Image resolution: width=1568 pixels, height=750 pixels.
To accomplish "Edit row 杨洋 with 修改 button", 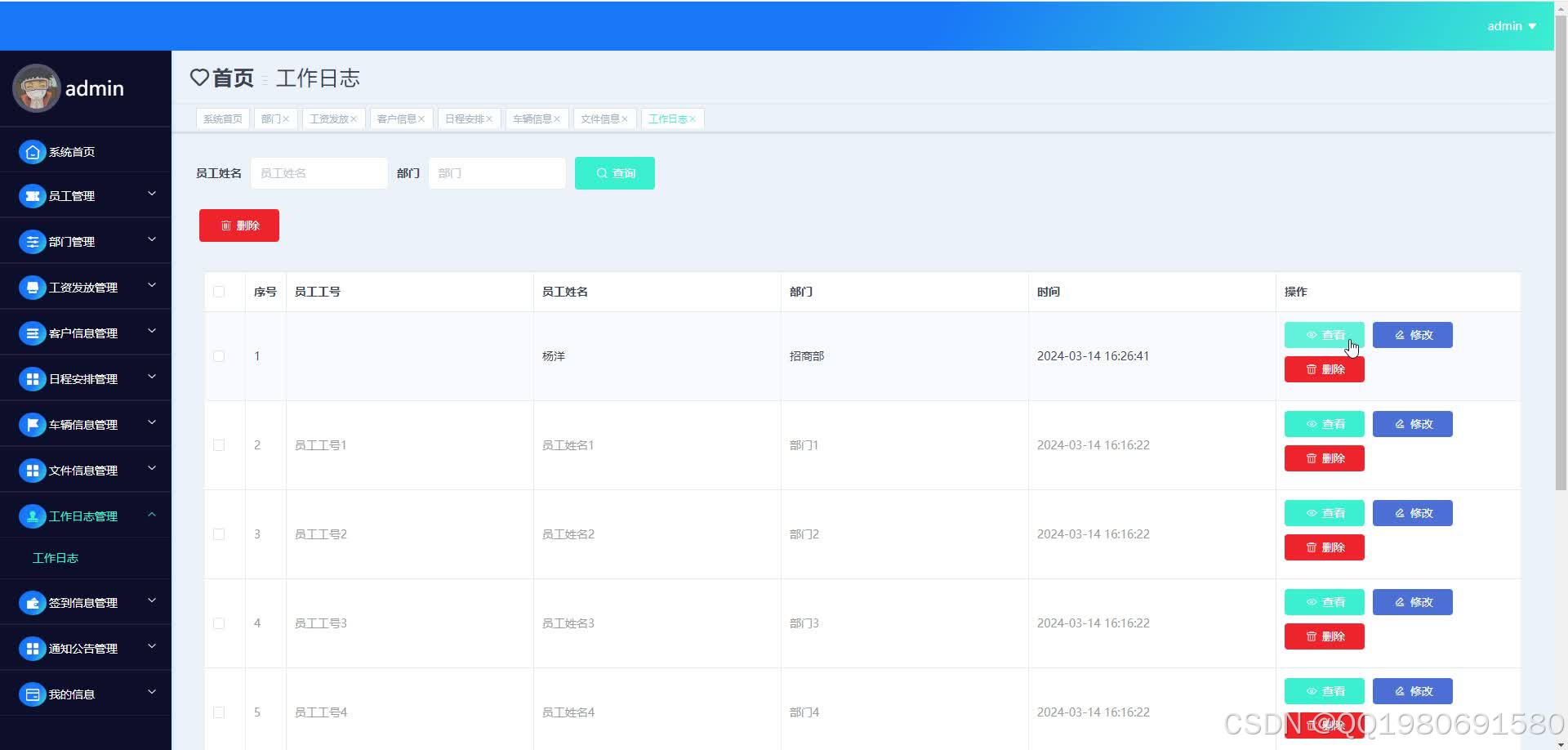I will [1412, 335].
